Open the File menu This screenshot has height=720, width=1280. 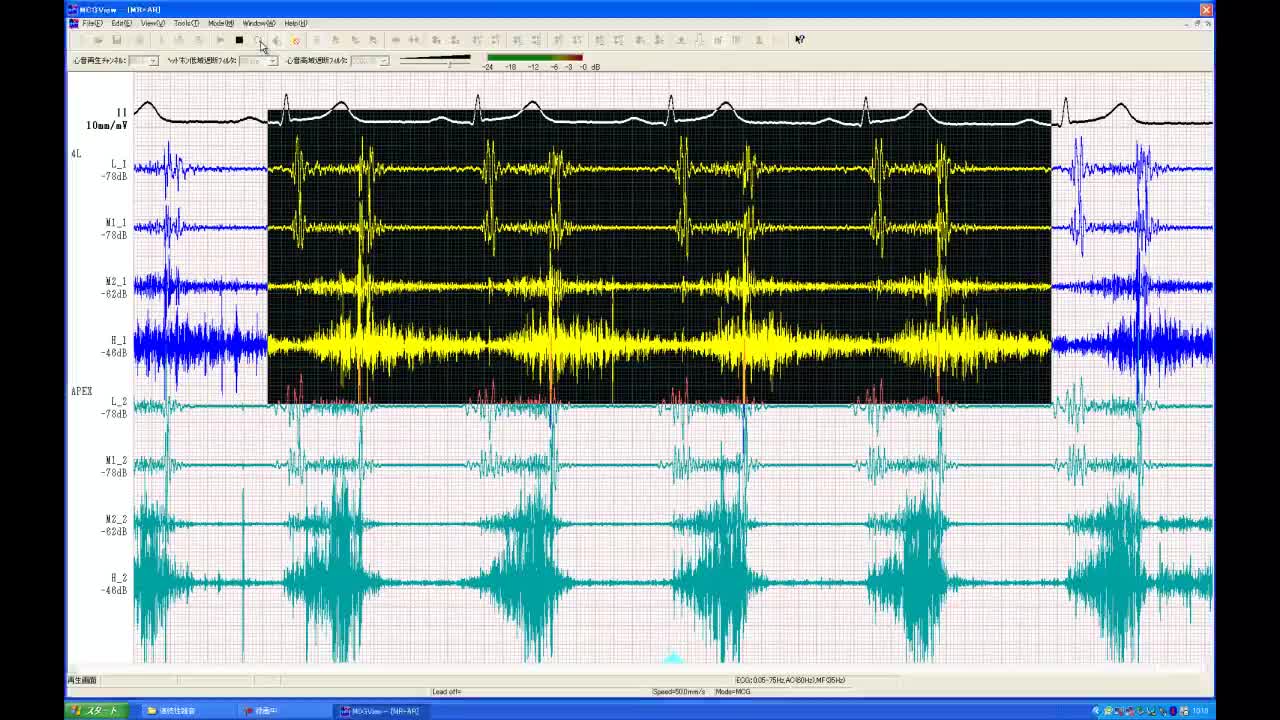coord(91,23)
